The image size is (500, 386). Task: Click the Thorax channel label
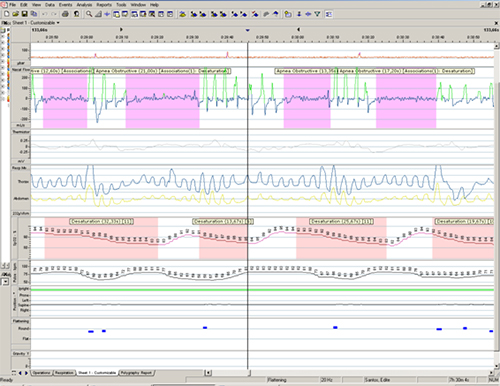pos(23,182)
